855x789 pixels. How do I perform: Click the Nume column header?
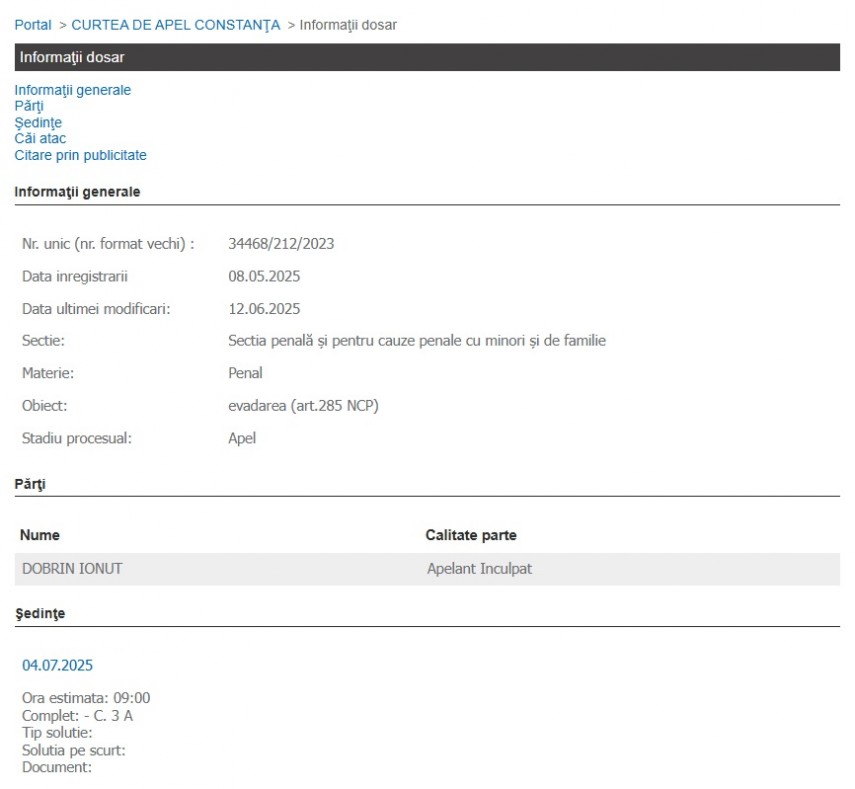40,535
